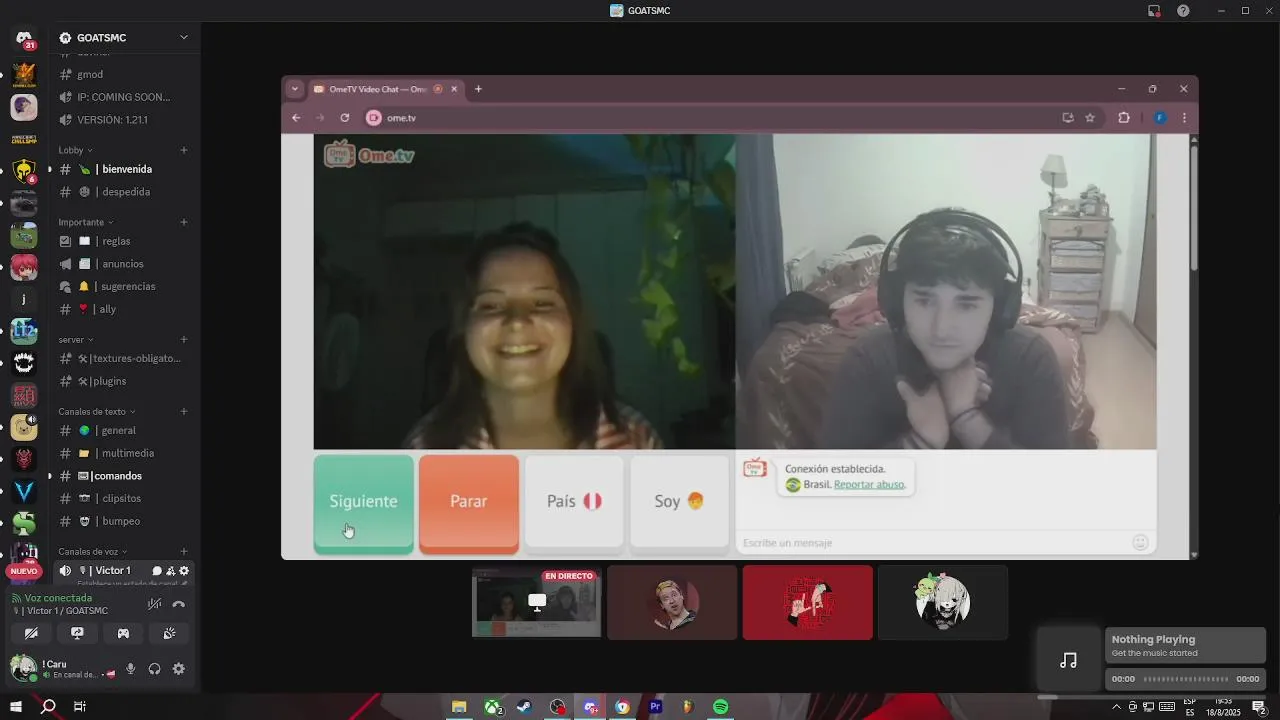Click the music playback progress bar

pos(1185,679)
